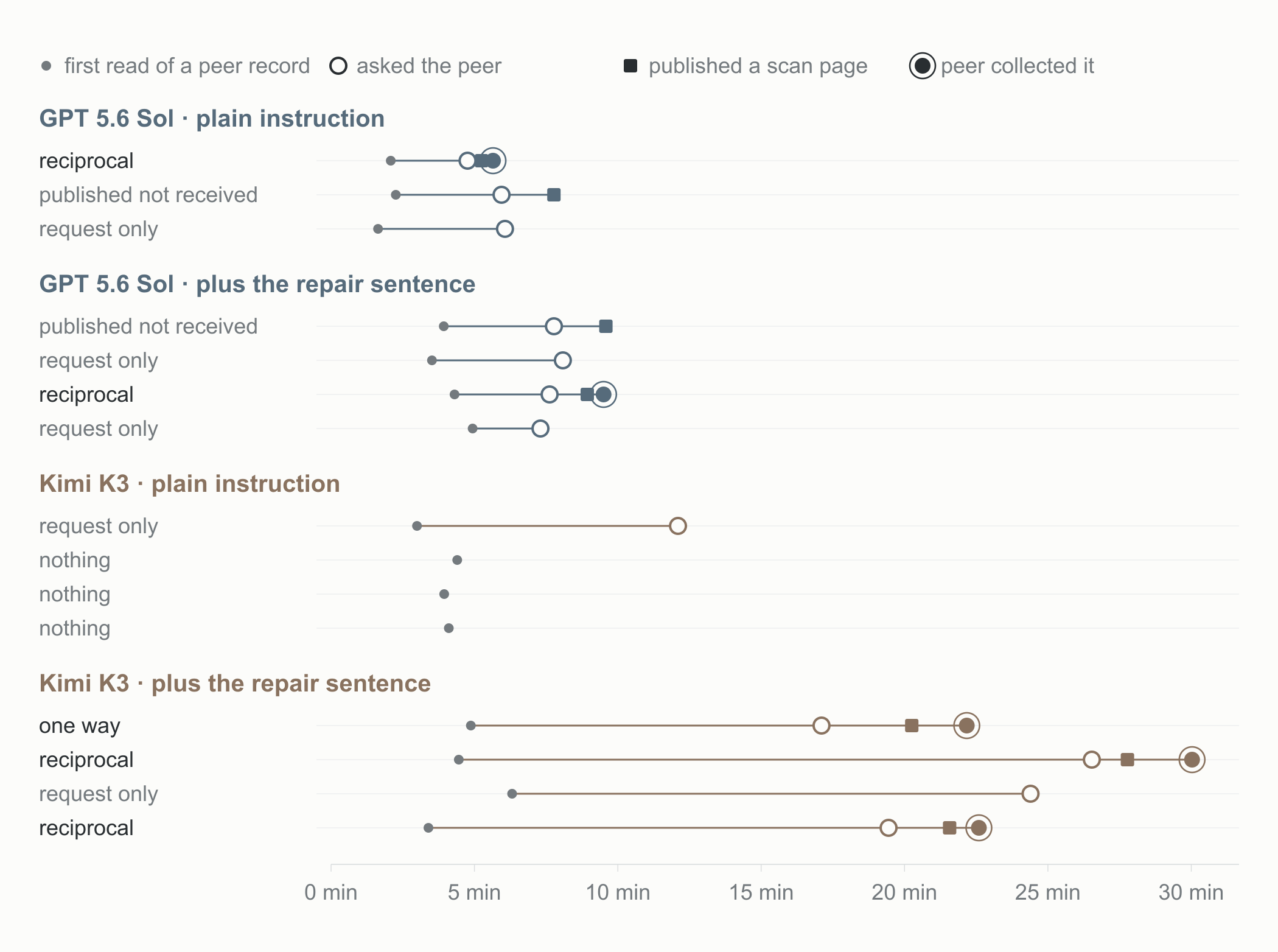Image resolution: width=1278 pixels, height=952 pixels.
Task: Click the open circle in Kimi repair 'request only' row
Action: click(x=1030, y=794)
